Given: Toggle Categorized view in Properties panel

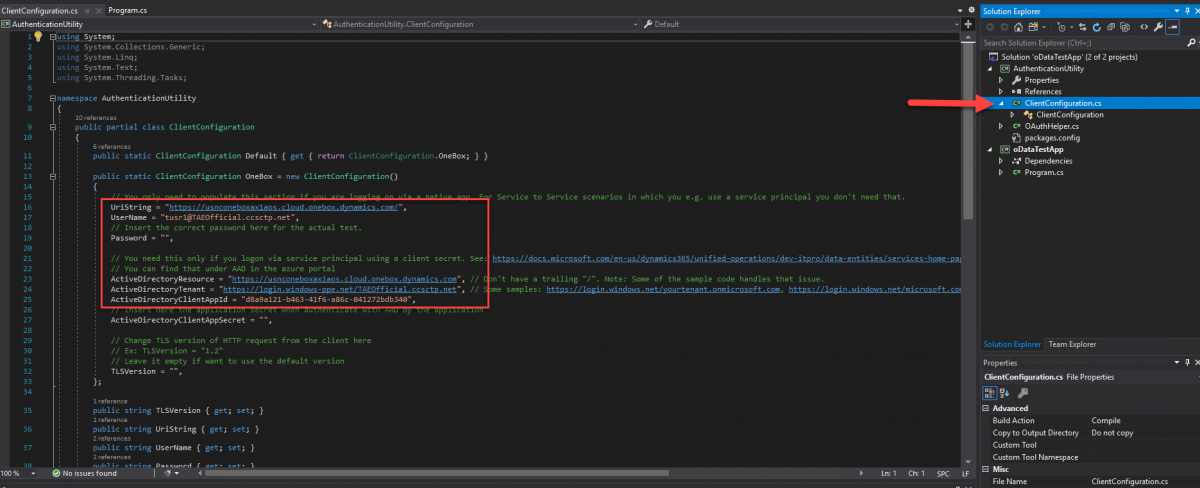Looking at the screenshot, I should coord(989,393).
